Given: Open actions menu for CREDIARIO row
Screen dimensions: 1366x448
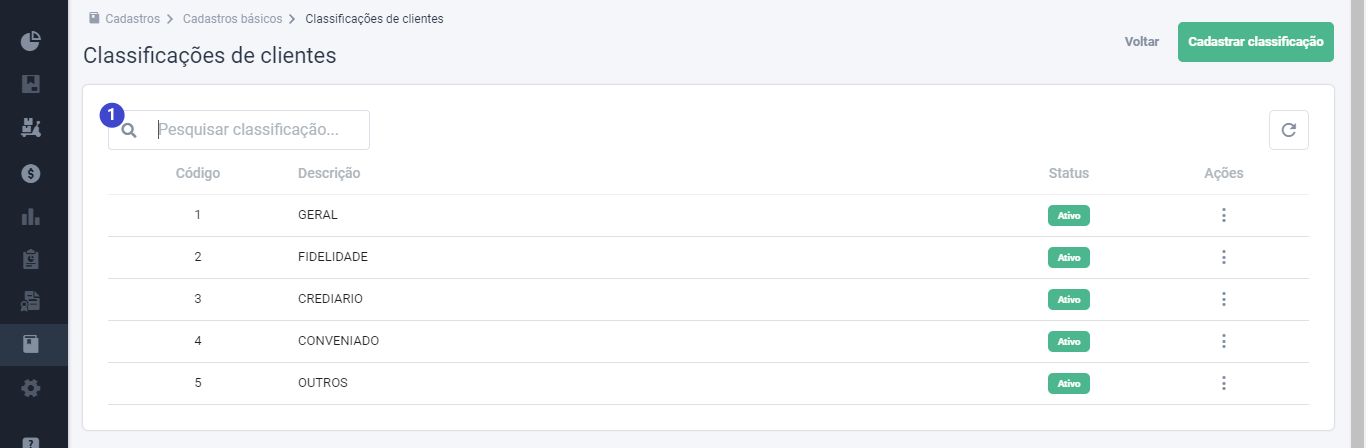Looking at the screenshot, I should (1223, 299).
